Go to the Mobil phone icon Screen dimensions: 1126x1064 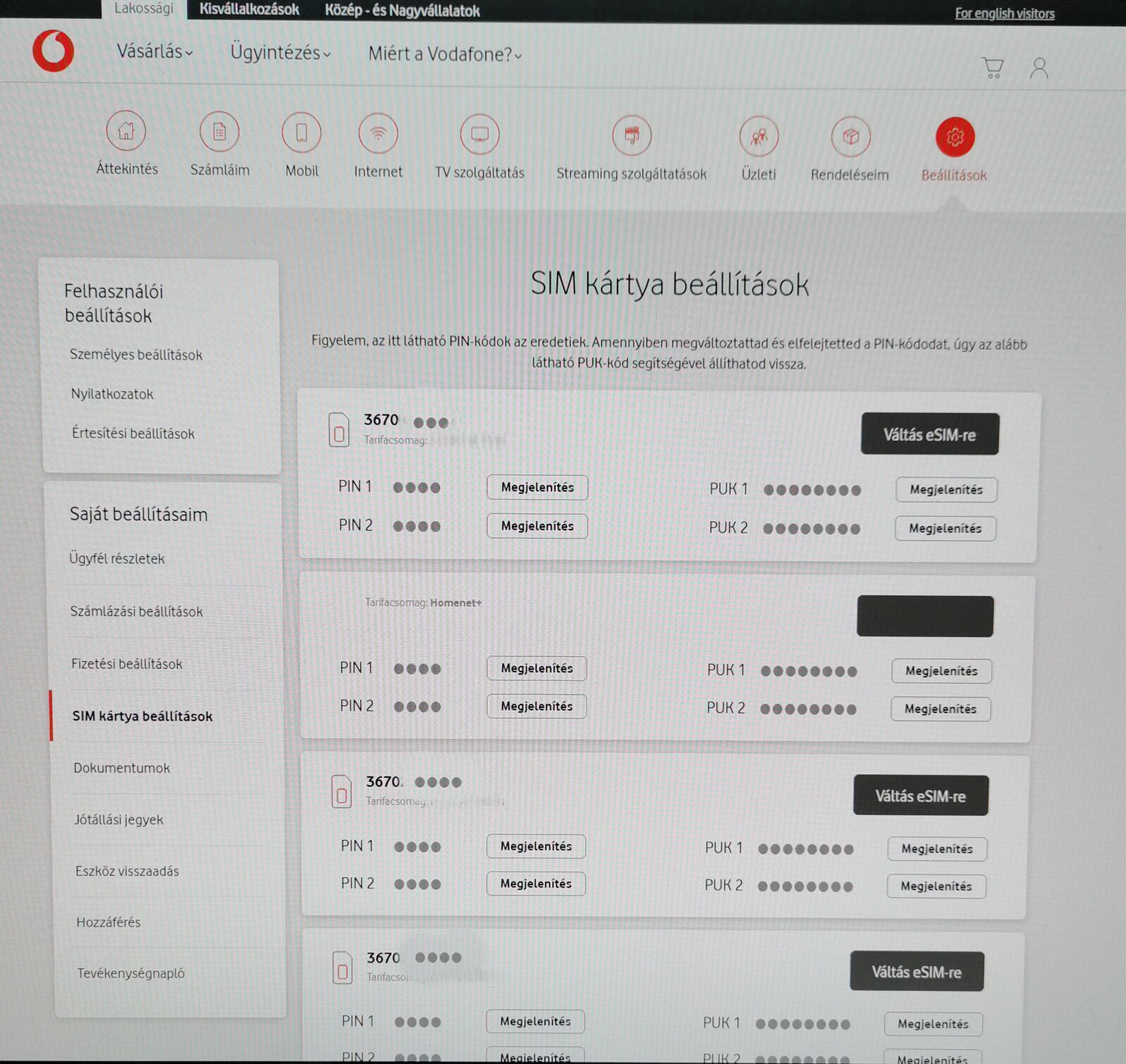pos(301,133)
